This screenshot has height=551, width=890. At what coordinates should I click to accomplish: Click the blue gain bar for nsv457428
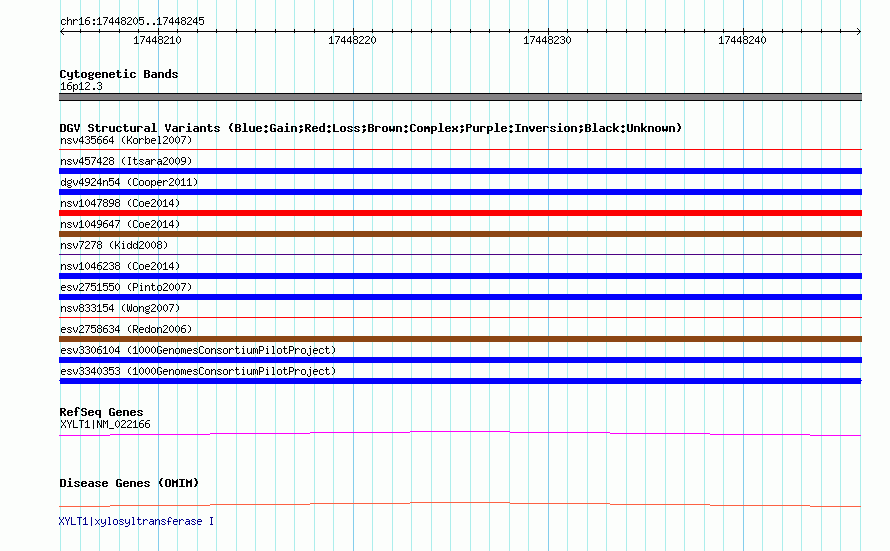(460, 171)
